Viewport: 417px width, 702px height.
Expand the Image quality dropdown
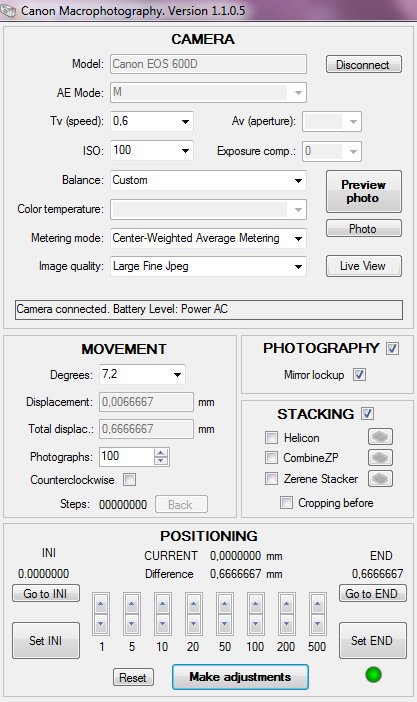(x=208, y=266)
